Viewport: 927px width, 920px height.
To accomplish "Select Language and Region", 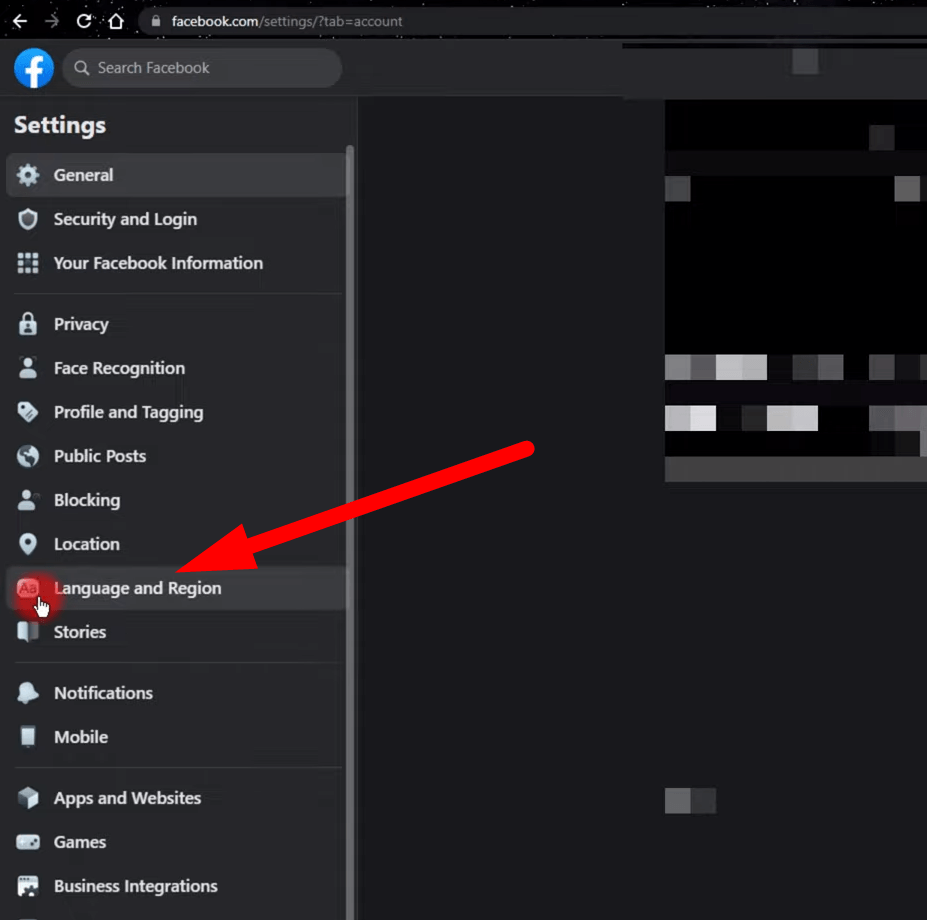I will point(176,588).
